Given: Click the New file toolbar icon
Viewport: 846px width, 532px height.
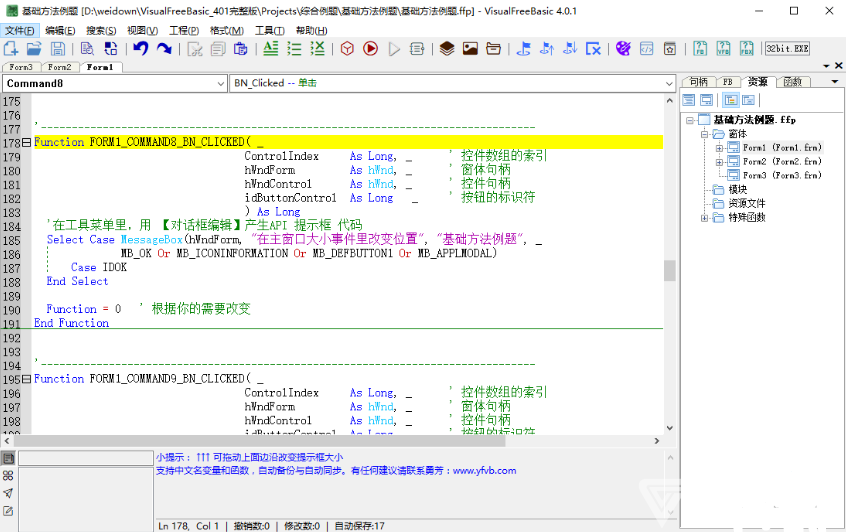Looking at the screenshot, I should [x=12, y=48].
